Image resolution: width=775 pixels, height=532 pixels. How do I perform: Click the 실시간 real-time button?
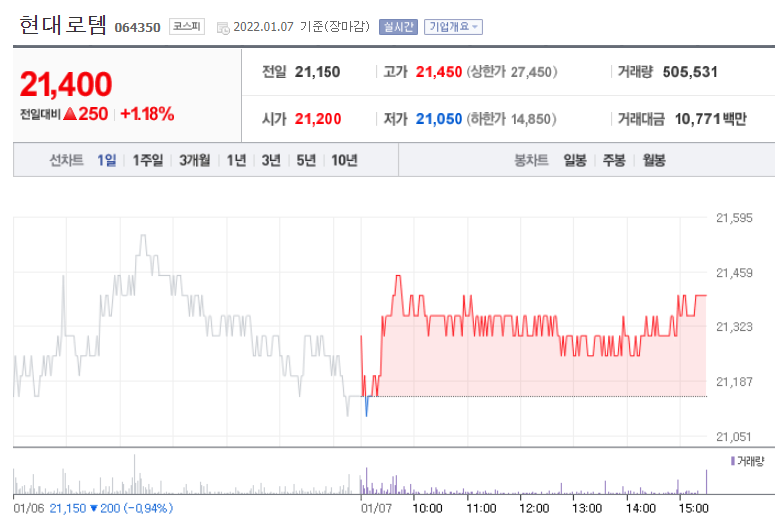click(398, 27)
